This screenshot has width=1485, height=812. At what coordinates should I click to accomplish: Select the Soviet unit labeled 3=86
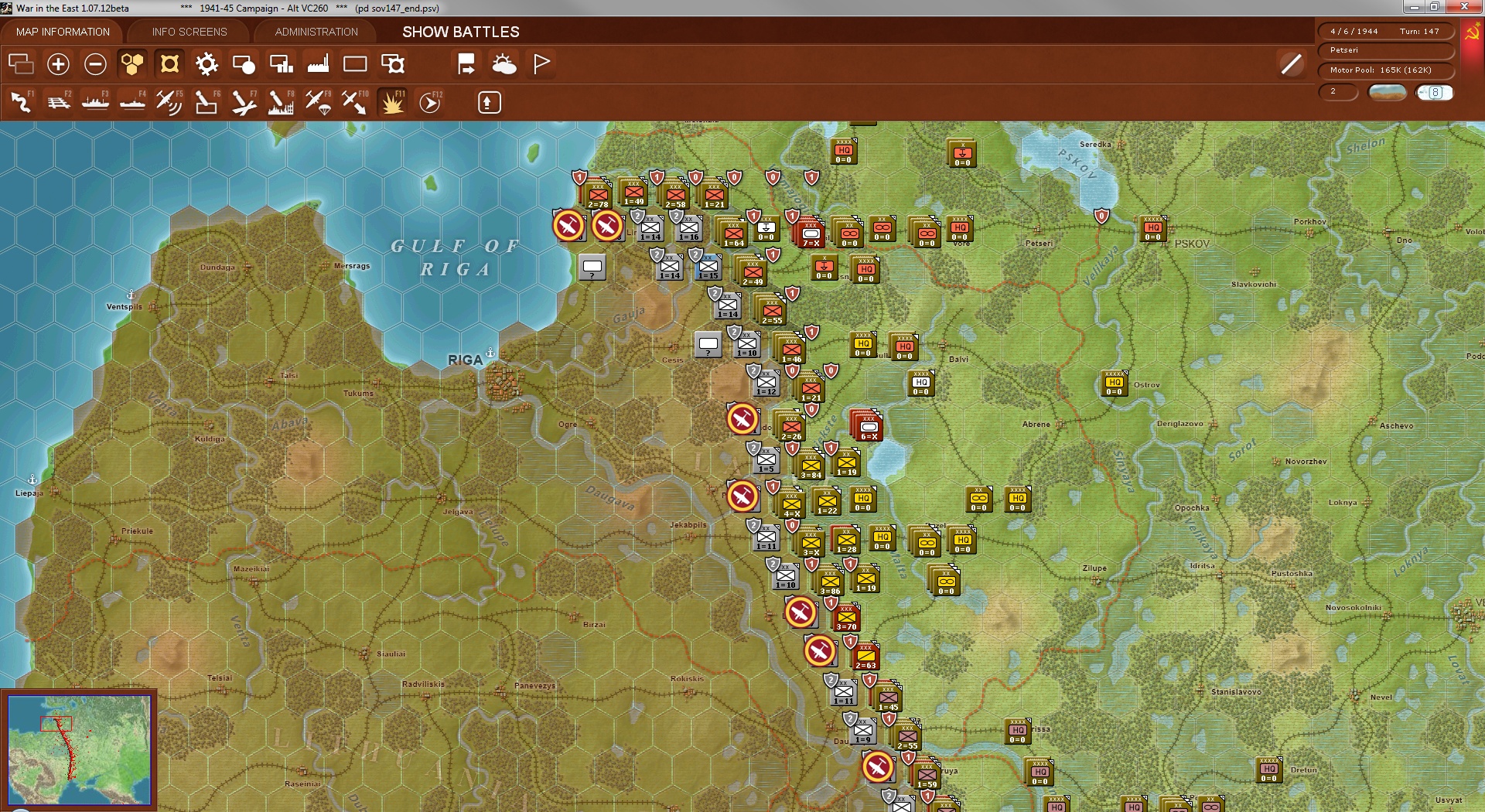tap(830, 582)
